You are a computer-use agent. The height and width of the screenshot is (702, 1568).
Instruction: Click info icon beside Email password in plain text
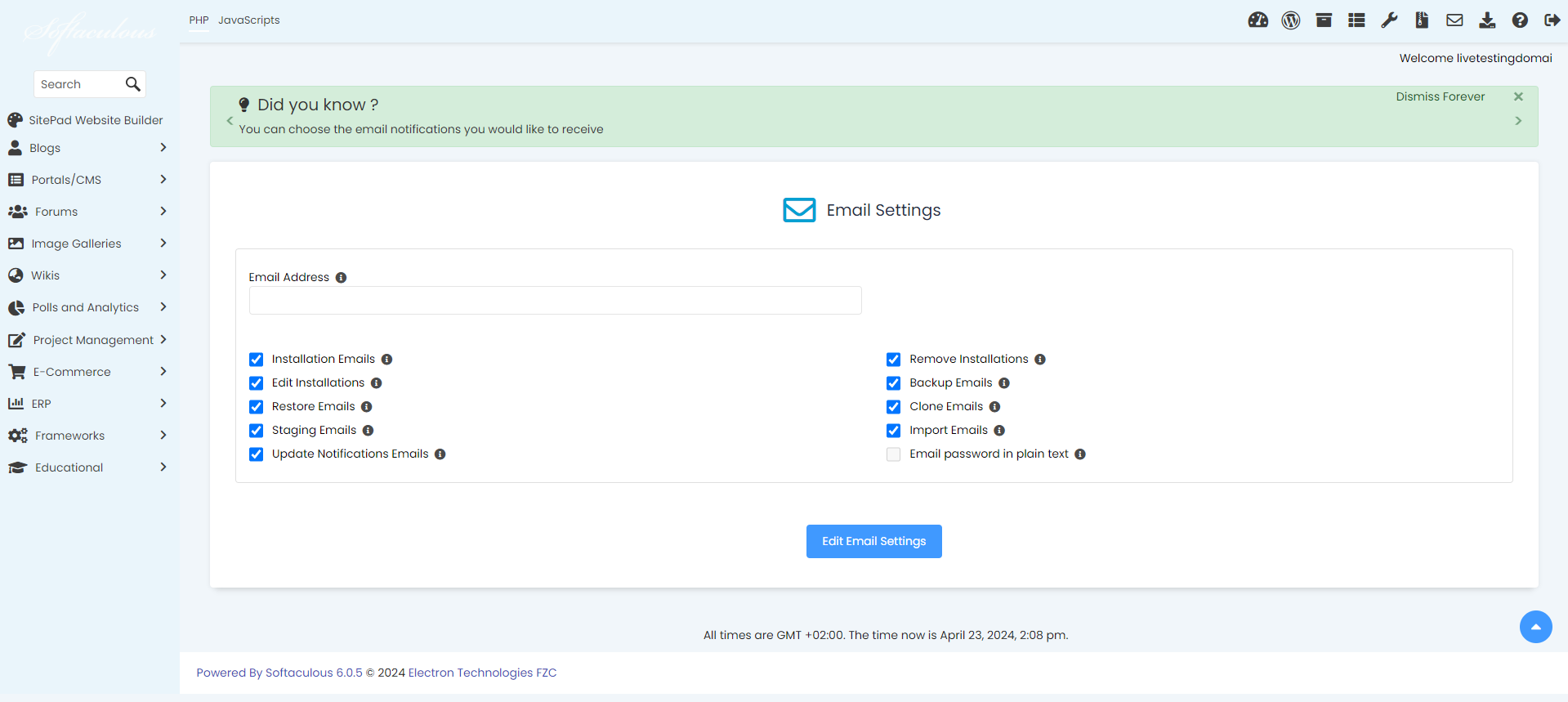(x=1080, y=454)
